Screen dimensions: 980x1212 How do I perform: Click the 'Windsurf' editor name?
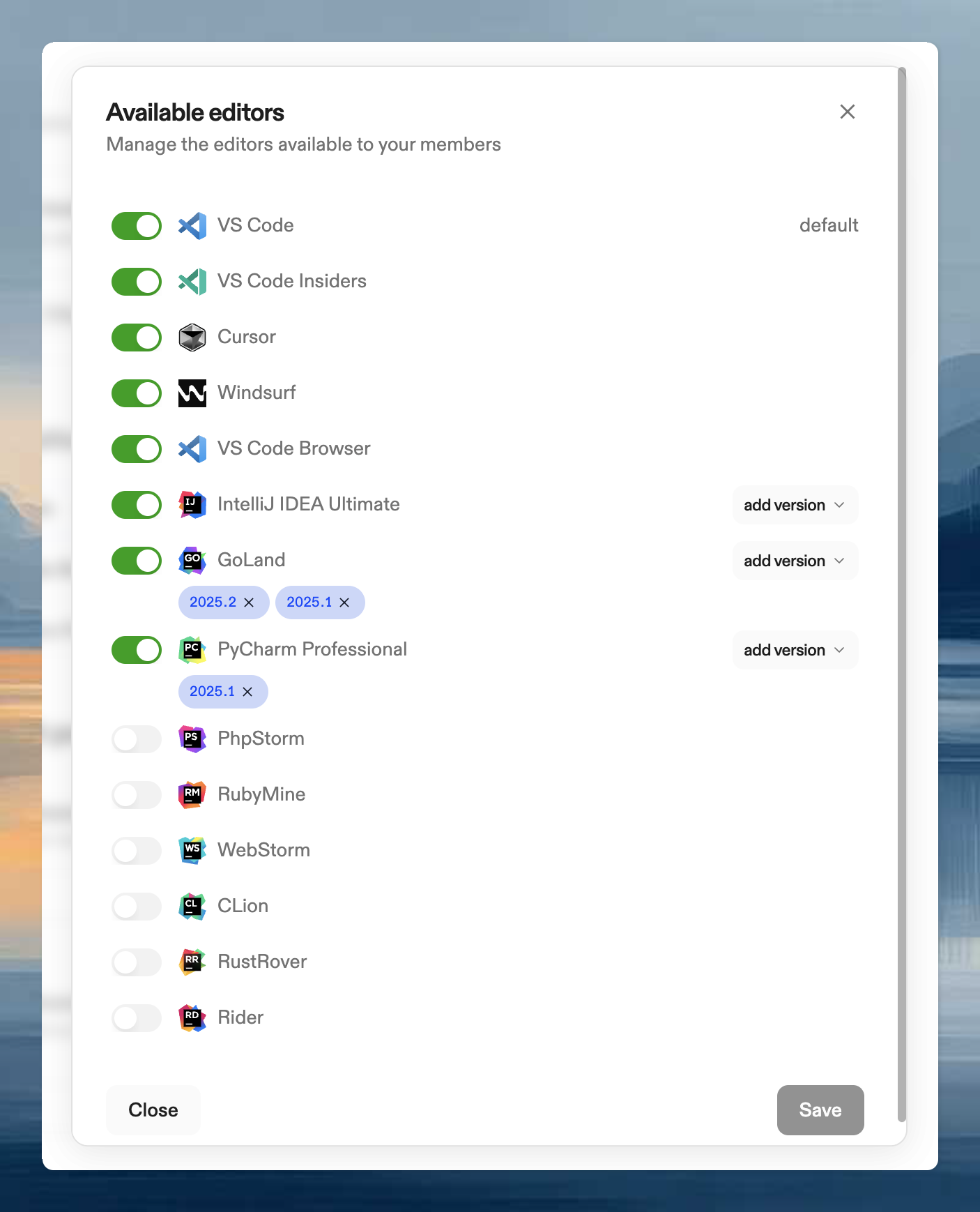tap(257, 393)
